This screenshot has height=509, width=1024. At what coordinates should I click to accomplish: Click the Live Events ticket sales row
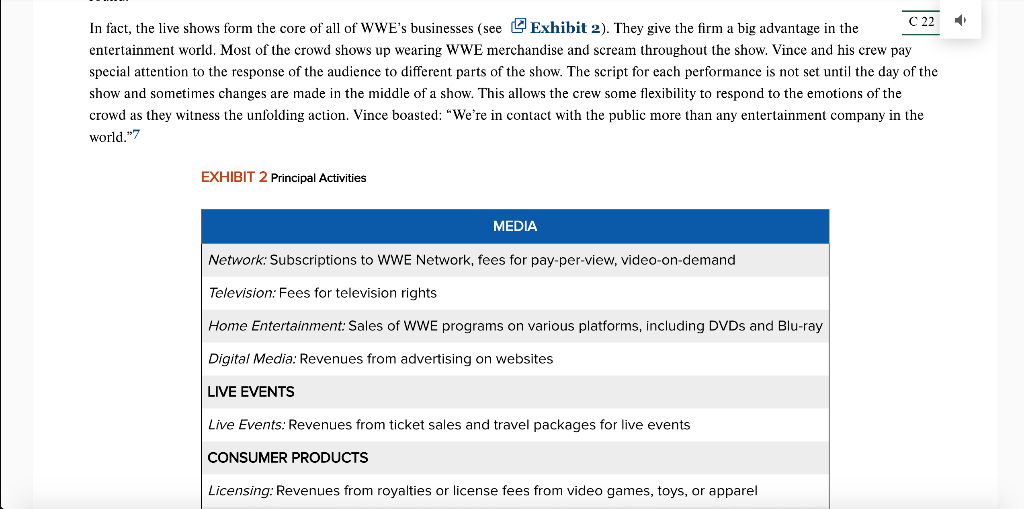515,425
